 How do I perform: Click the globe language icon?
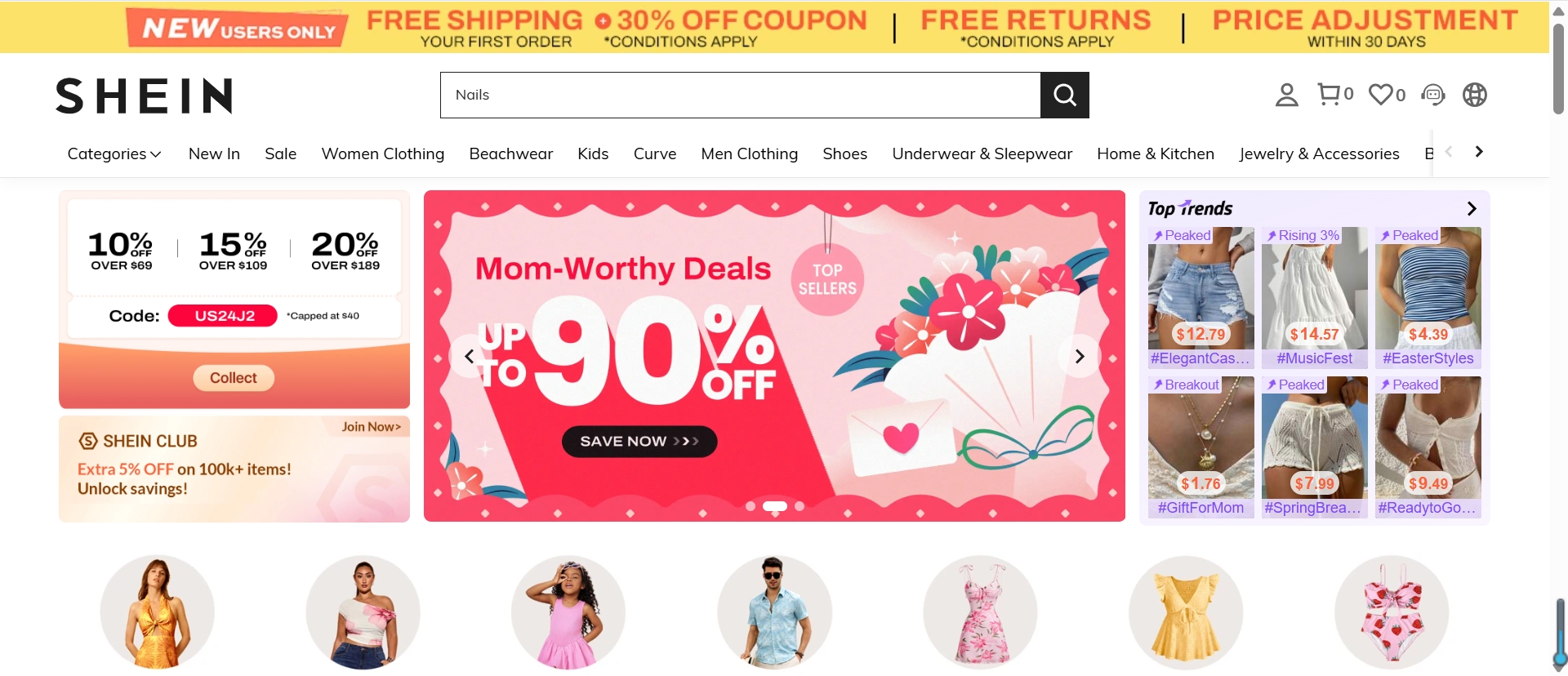(x=1474, y=95)
